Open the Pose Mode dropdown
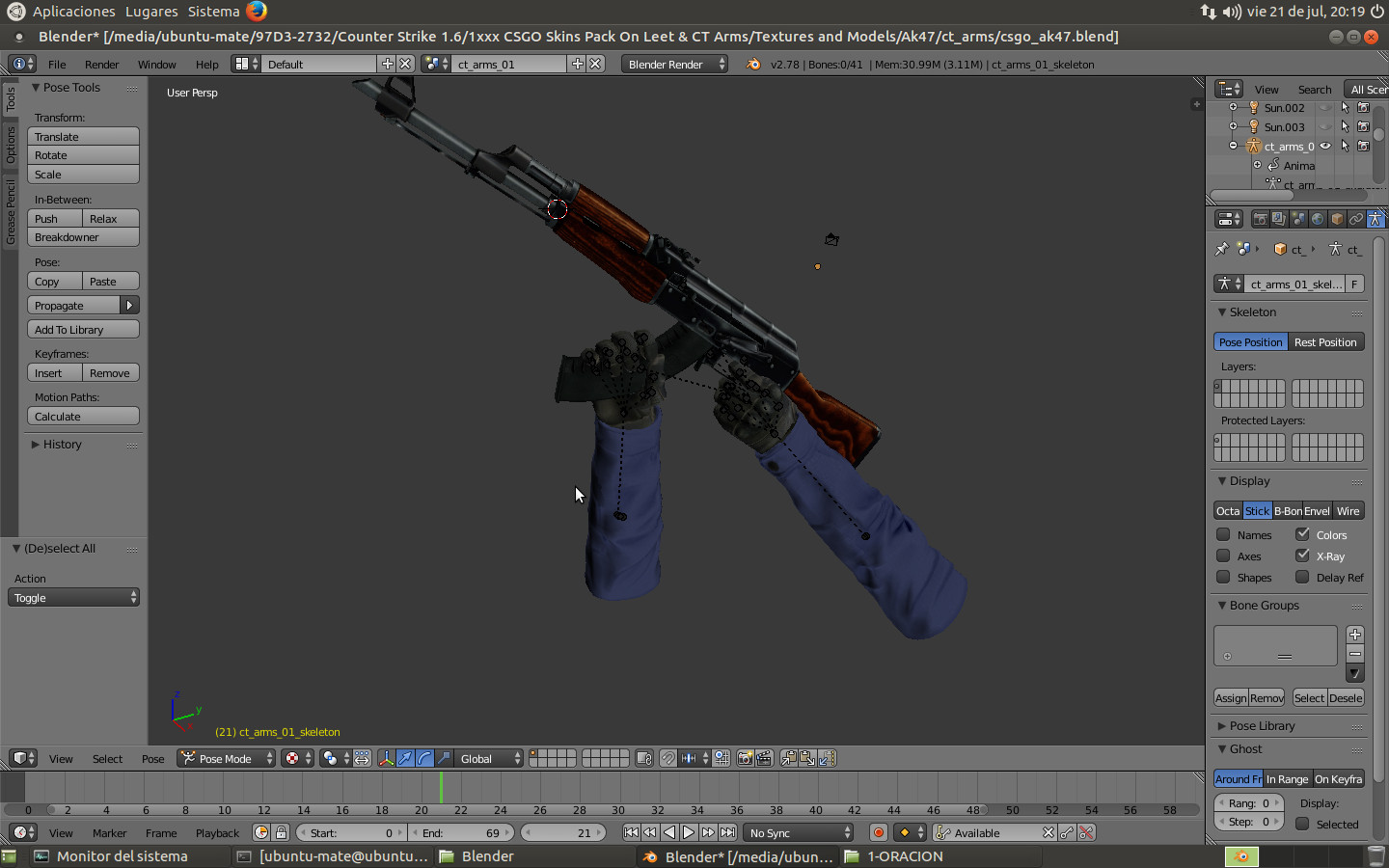Viewport: 1389px width, 868px height. 225,759
